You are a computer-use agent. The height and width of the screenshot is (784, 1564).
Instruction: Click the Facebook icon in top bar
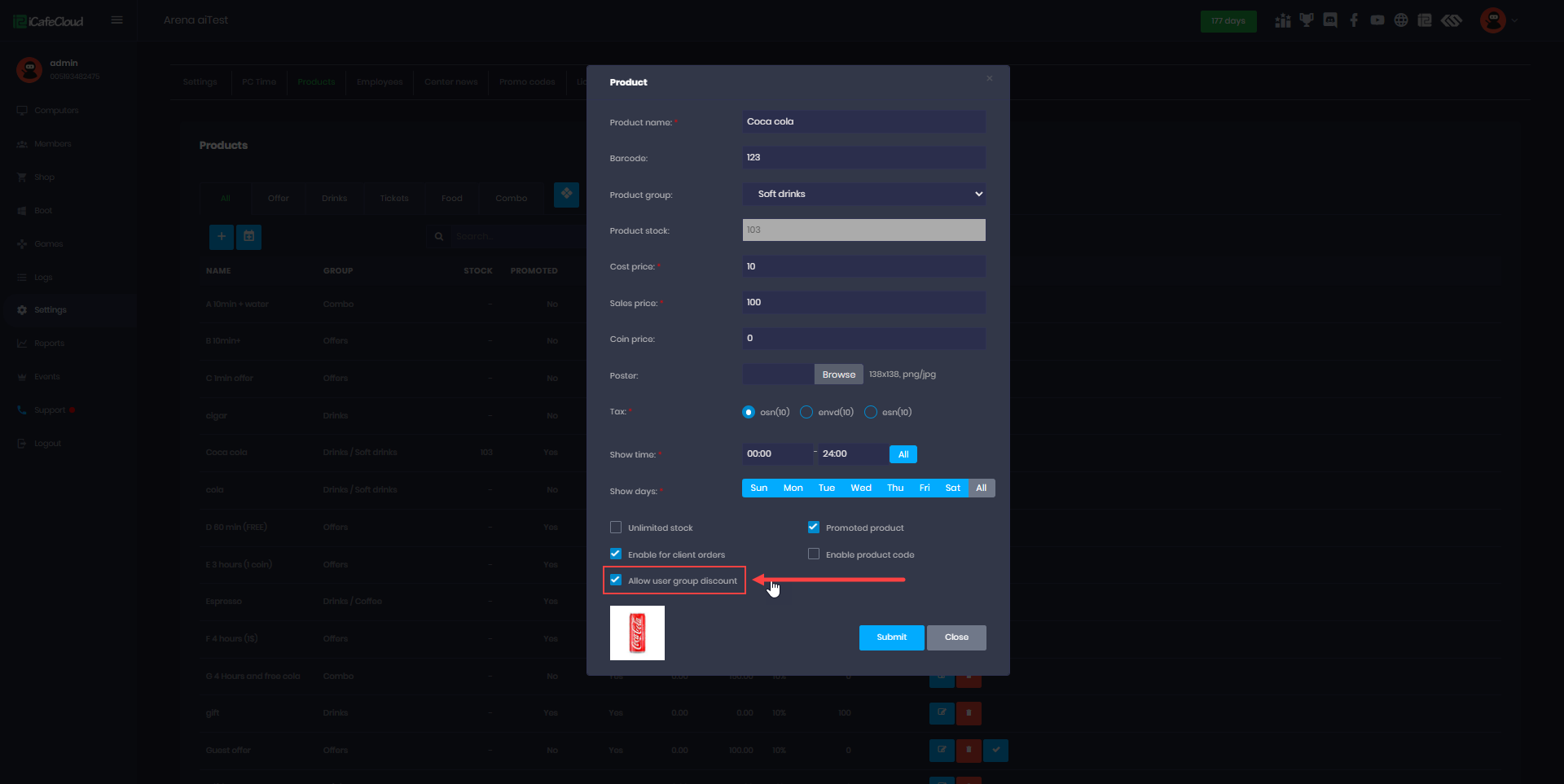pos(1354,20)
